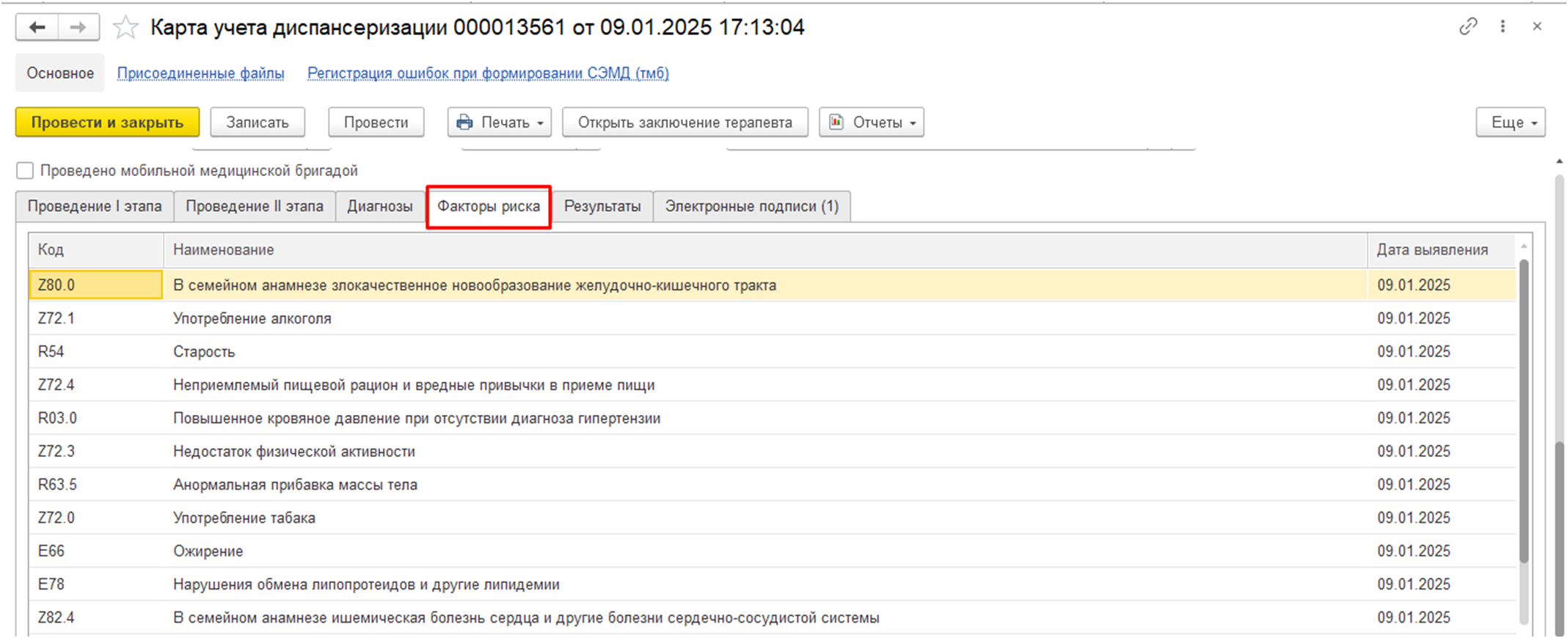
Task: Close the form with X icon
Action: coord(1537,26)
